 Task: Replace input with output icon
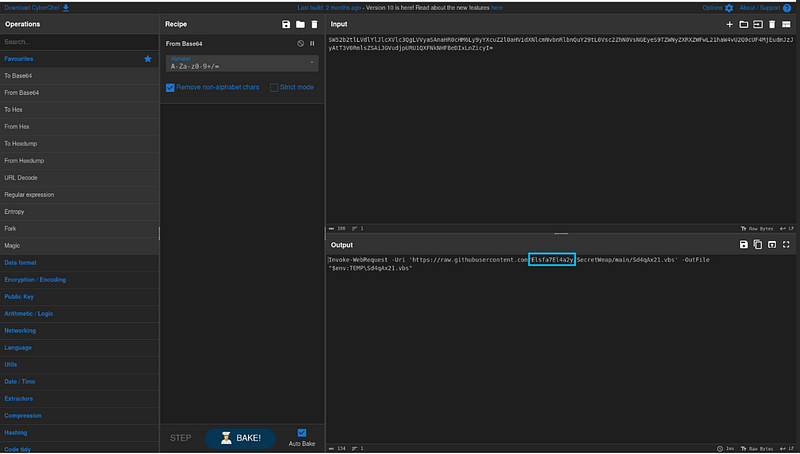tap(772, 245)
